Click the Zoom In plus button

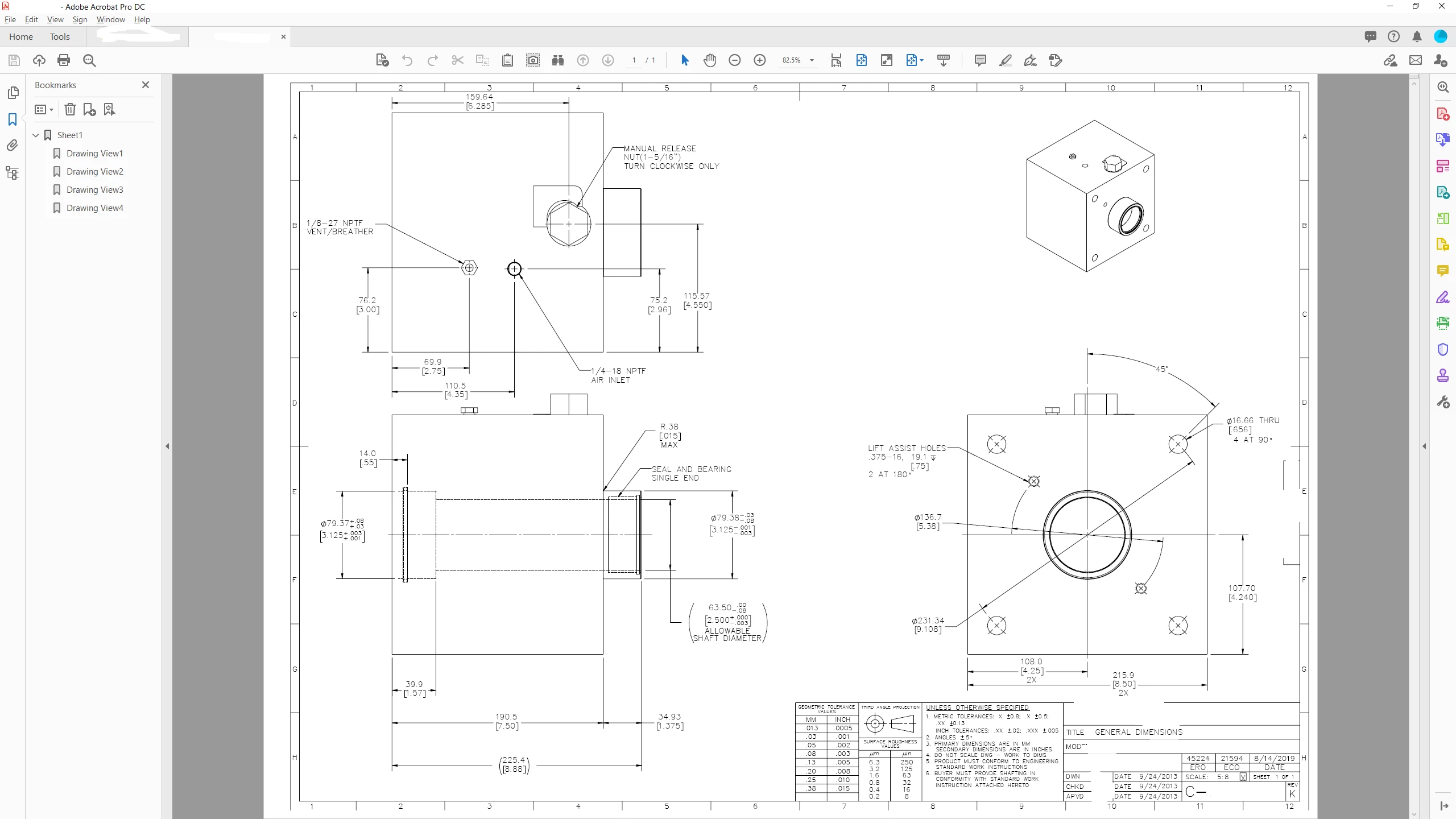pos(760,60)
